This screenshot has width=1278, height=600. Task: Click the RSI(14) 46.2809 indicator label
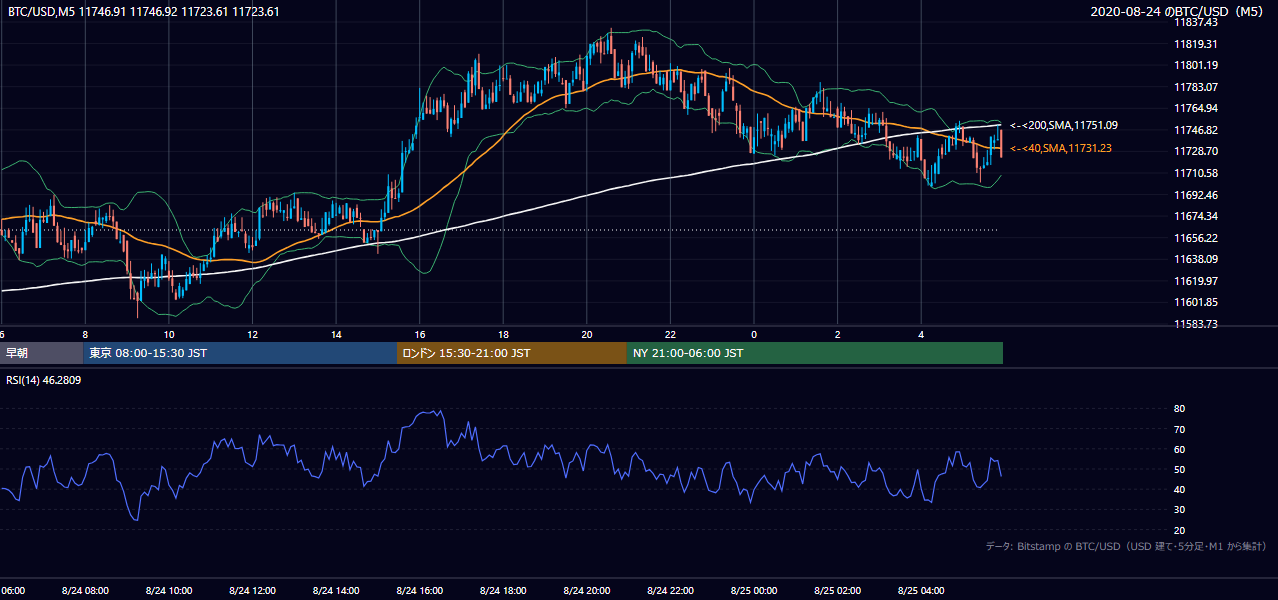pos(43,380)
